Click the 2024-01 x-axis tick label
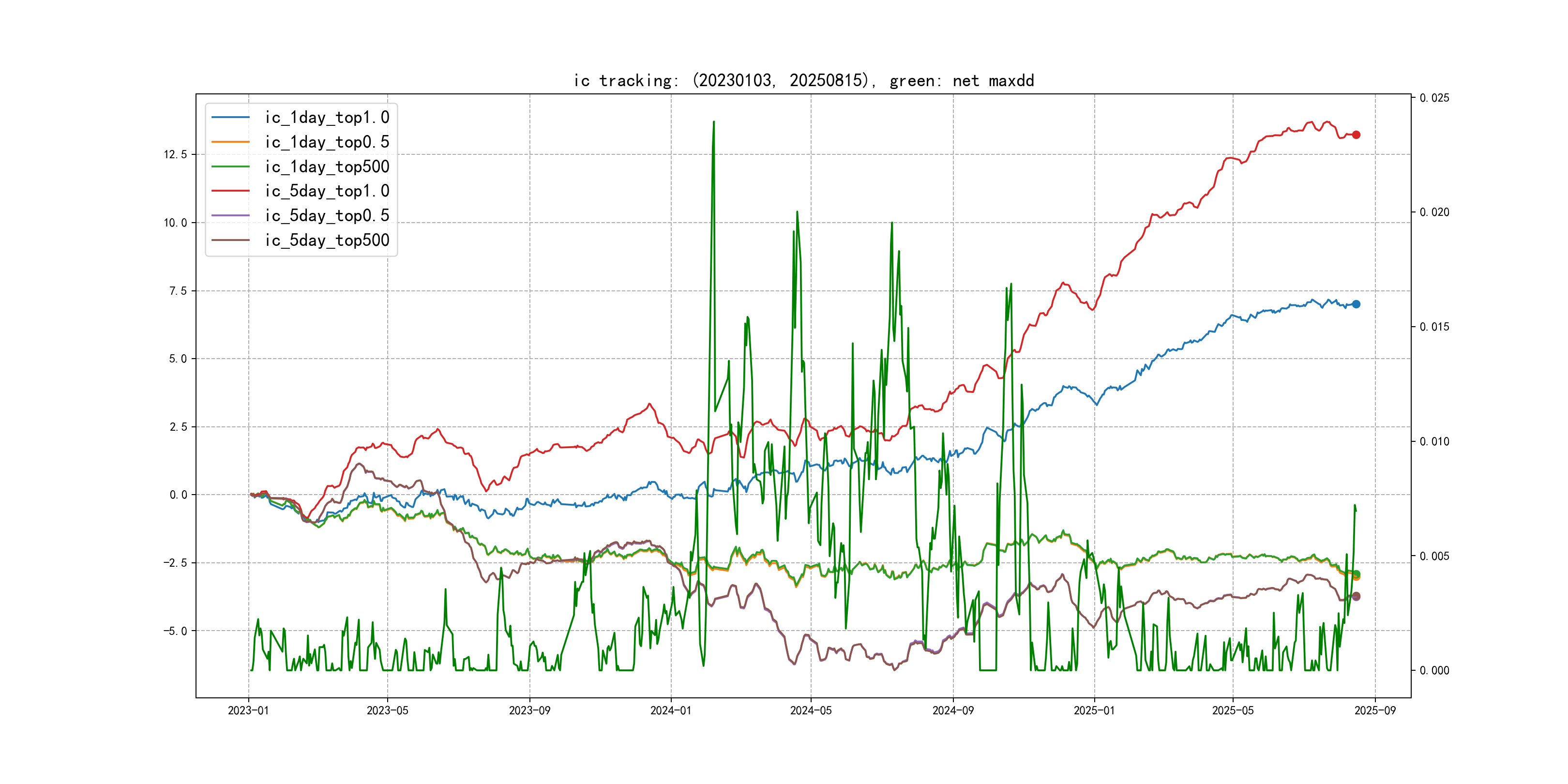 [671, 710]
